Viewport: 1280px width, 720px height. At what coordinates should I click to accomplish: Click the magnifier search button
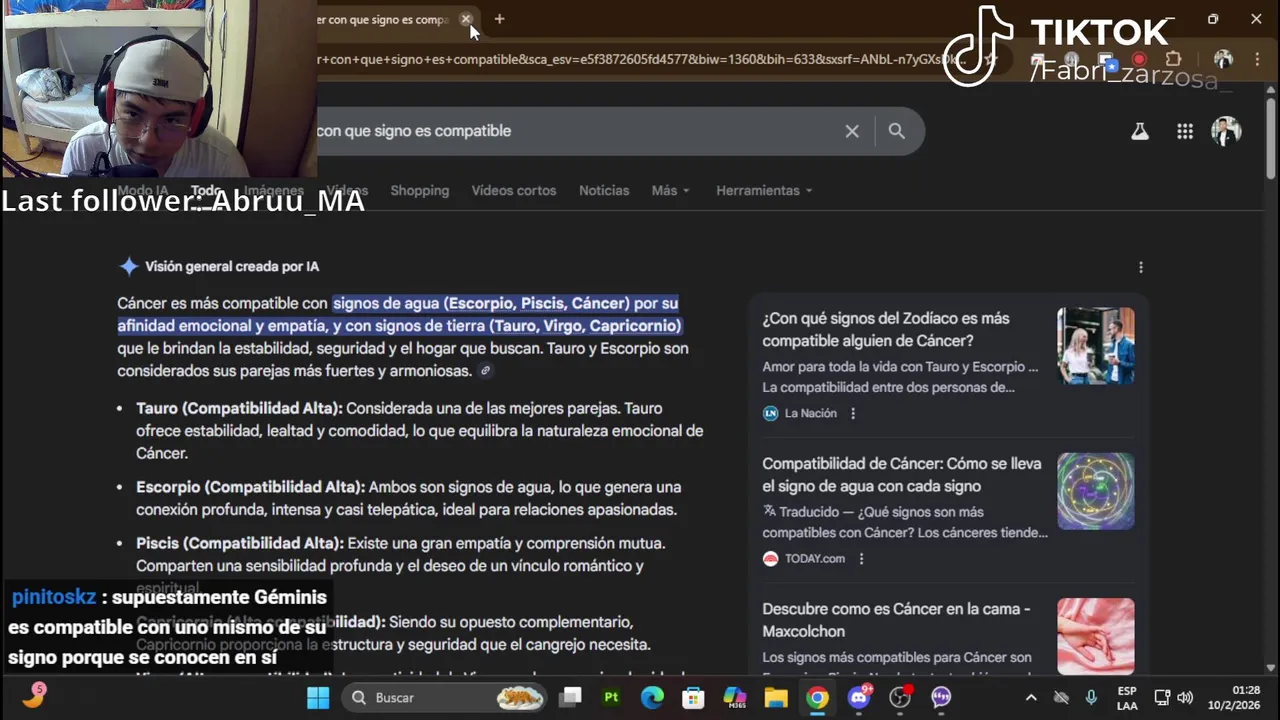pos(896,131)
